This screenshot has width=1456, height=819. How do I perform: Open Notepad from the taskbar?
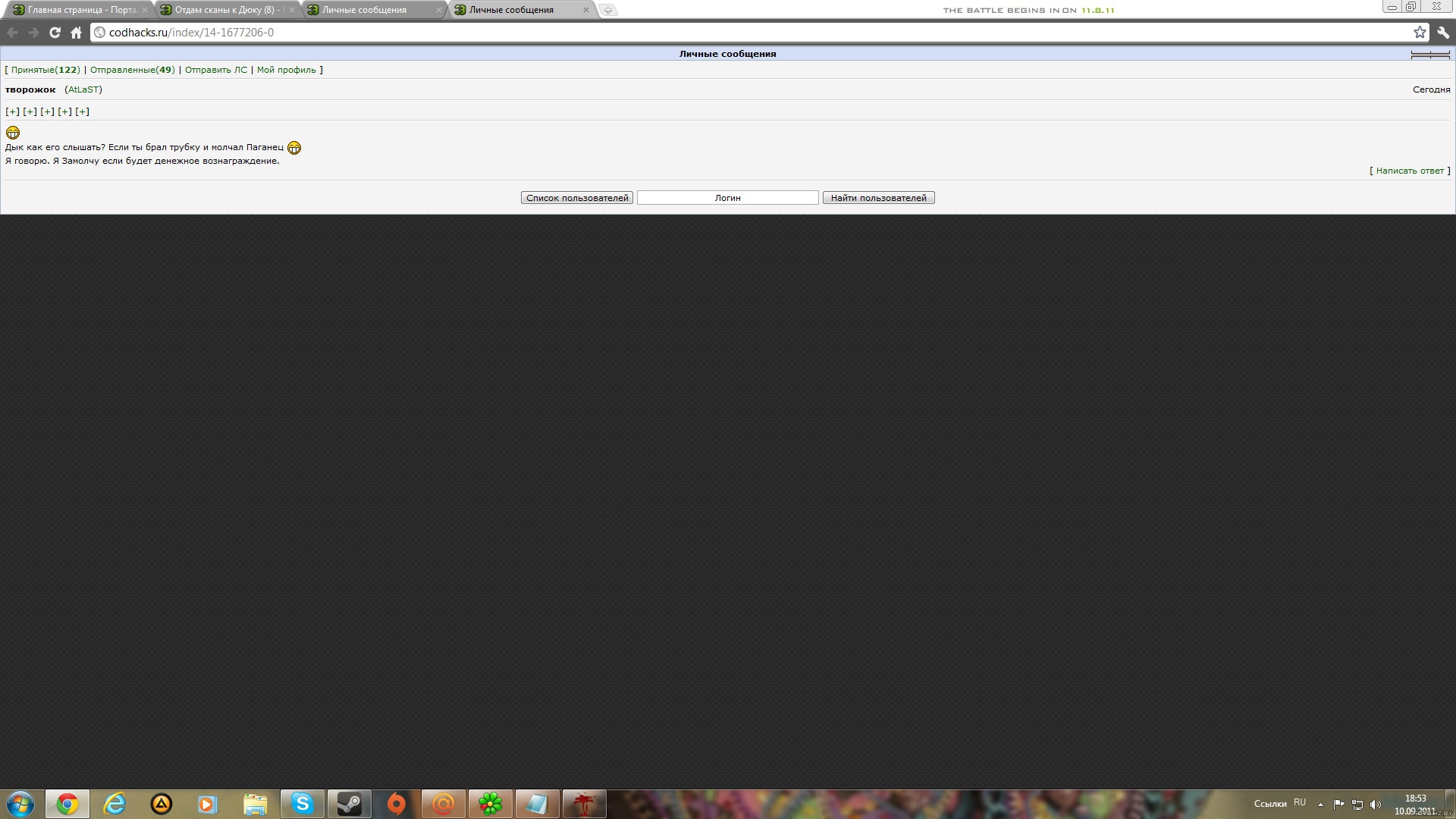pos(538,804)
